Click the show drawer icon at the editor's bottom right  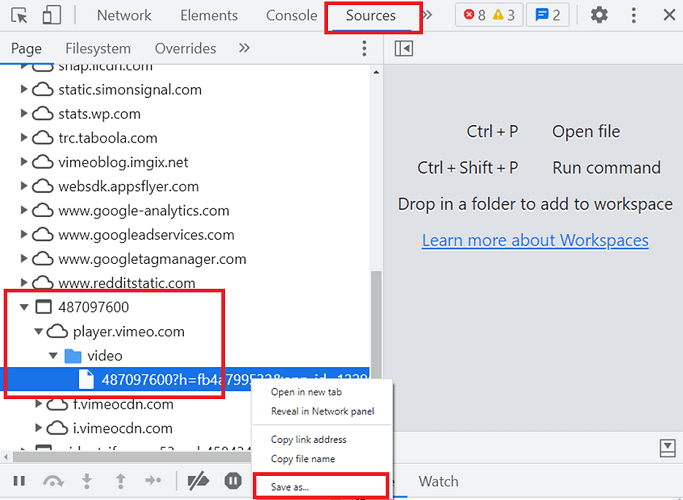click(x=667, y=448)
